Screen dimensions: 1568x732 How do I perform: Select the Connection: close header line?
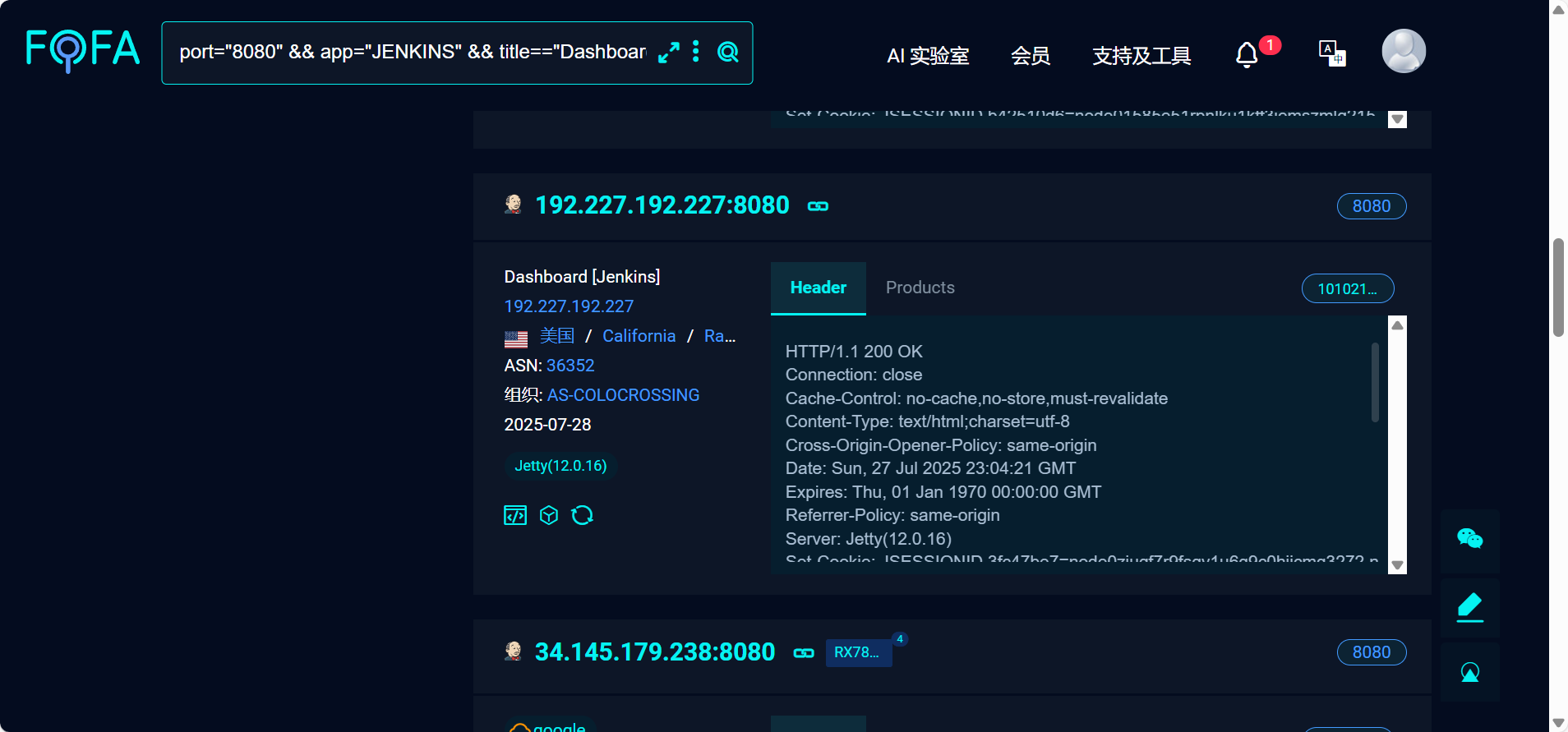coord(854,375)
